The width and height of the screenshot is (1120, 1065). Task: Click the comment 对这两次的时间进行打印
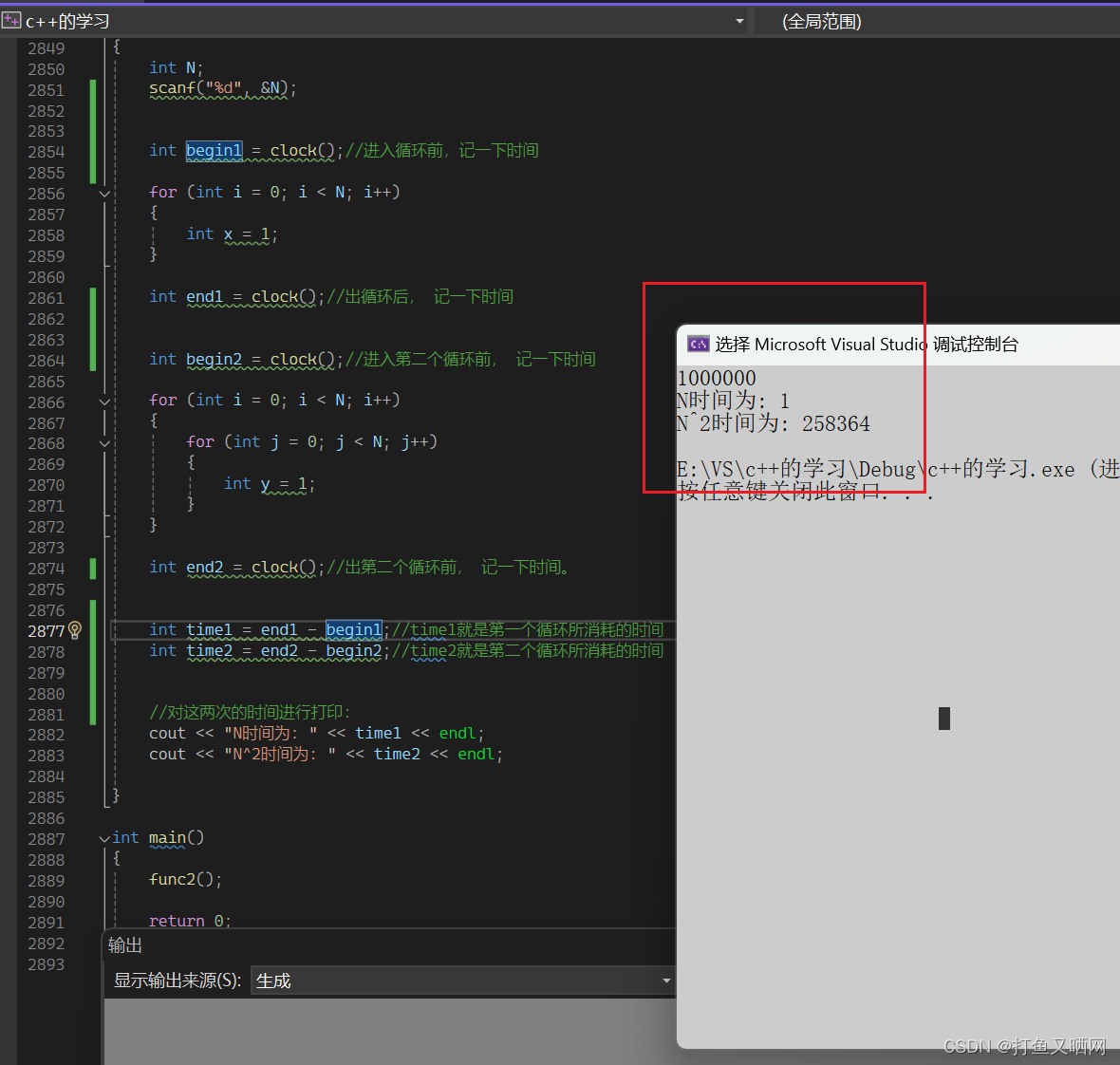point(250,712)
